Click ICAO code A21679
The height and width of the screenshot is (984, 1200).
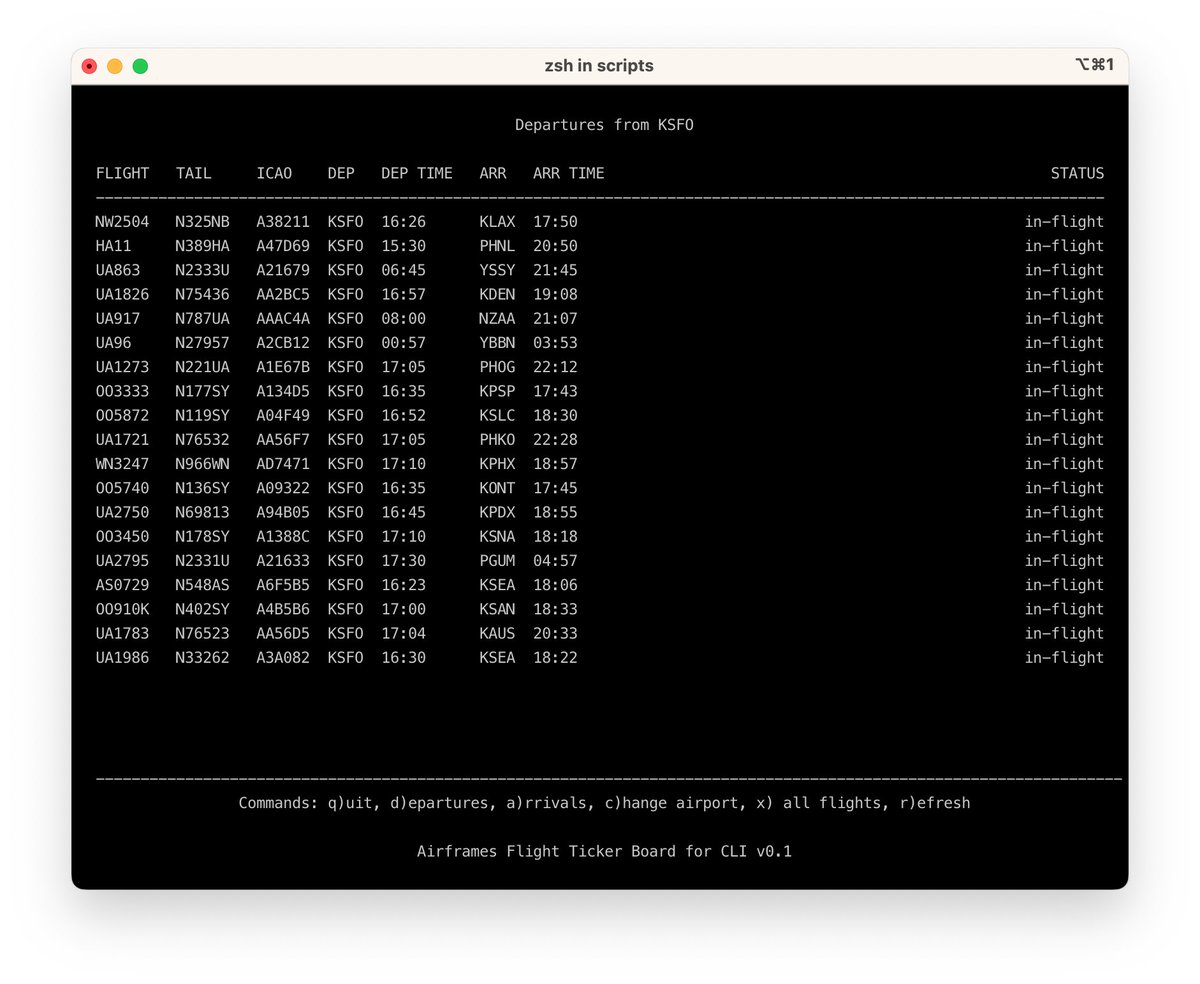(283, 270)
